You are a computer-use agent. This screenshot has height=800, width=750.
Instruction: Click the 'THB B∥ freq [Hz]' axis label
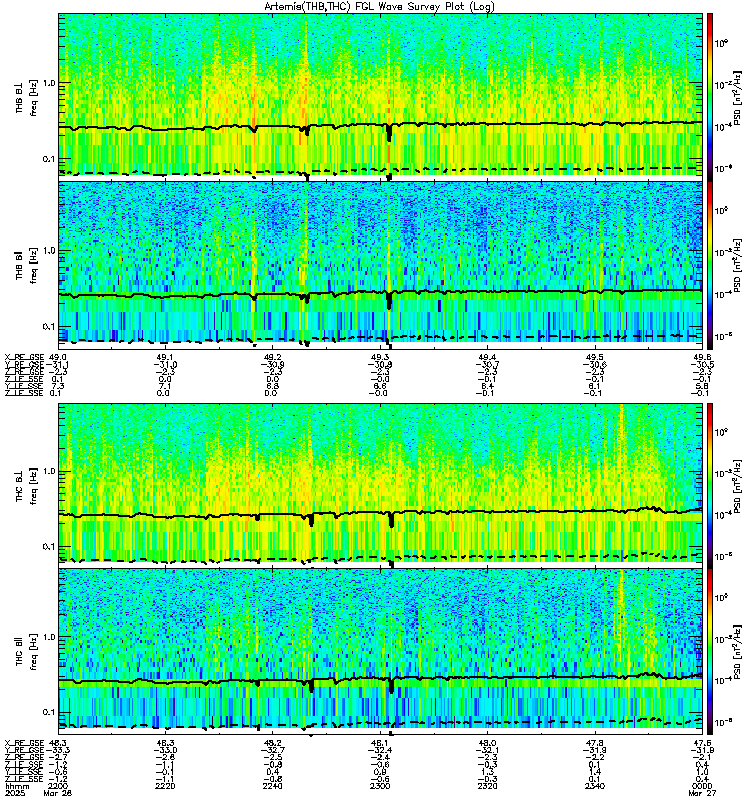point(26,265)
